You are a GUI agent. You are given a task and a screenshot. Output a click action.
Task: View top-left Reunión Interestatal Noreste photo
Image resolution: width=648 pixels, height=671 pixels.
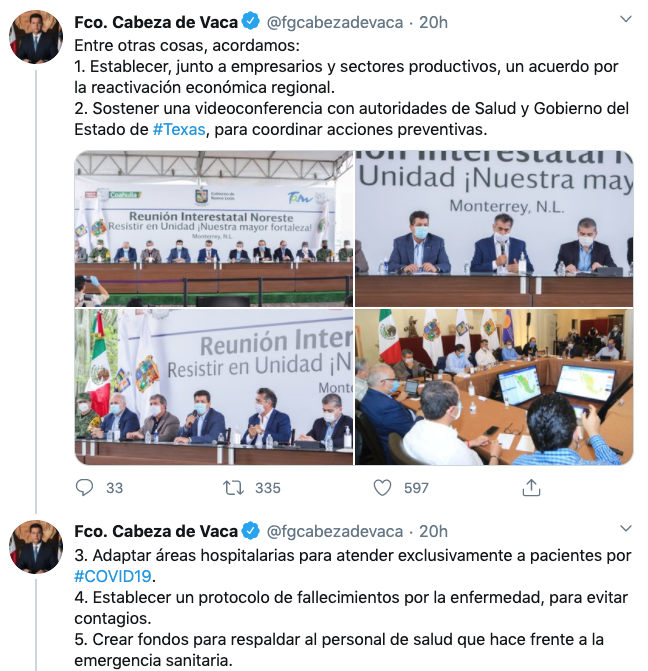tap(214, 229)
